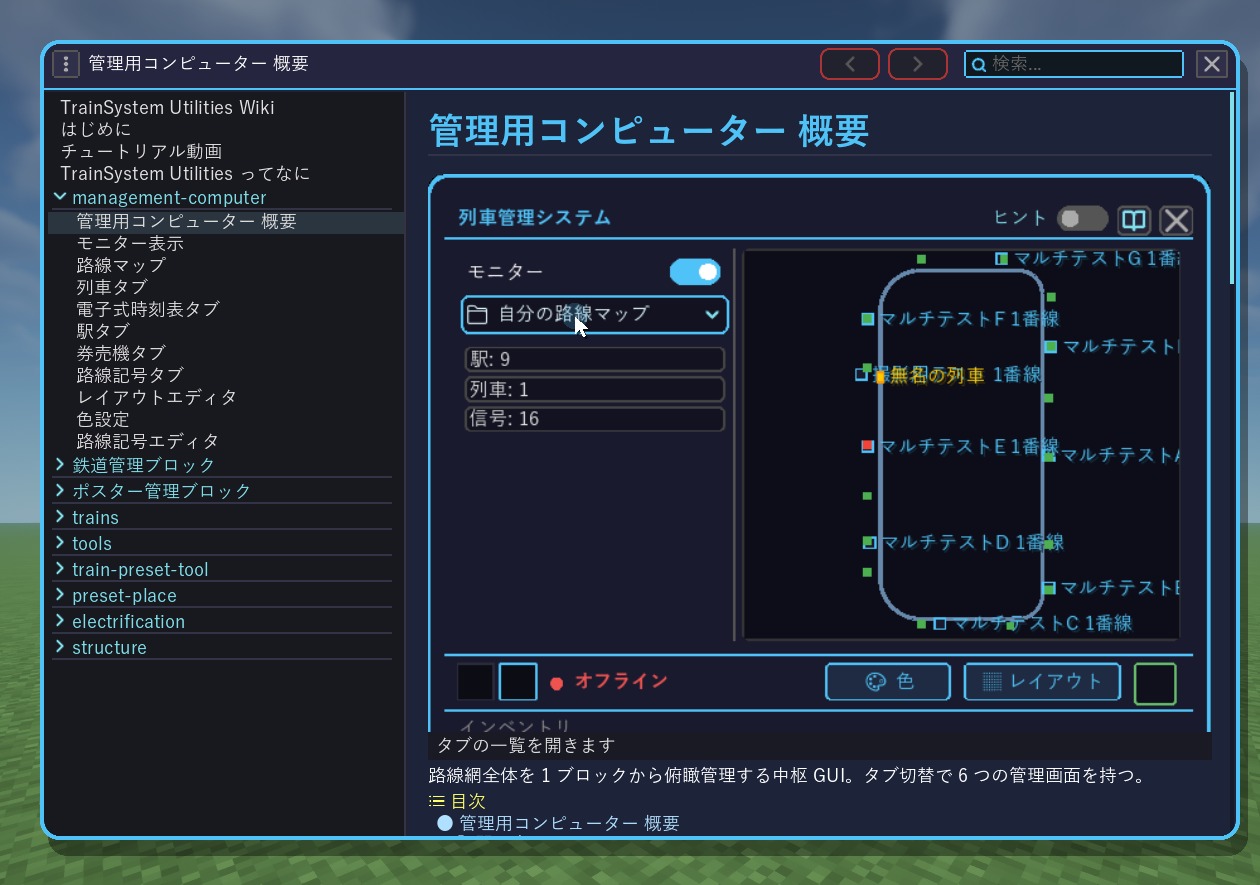This screenshot has height=885, width=1260.
Task: Click the yellow 目次 list icon
Action: 437,801
